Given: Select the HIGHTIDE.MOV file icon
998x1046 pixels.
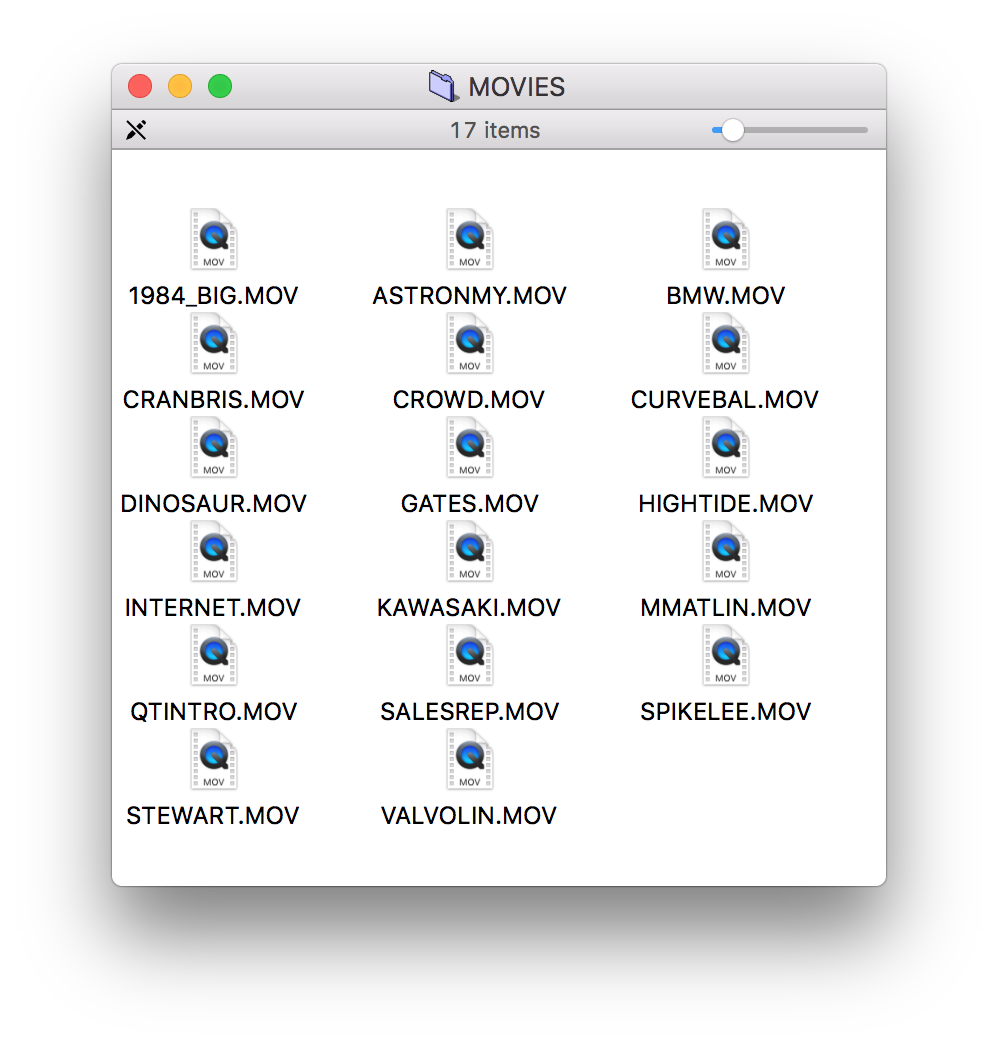Looking at the screenshot, I should [x=726, y=448].
